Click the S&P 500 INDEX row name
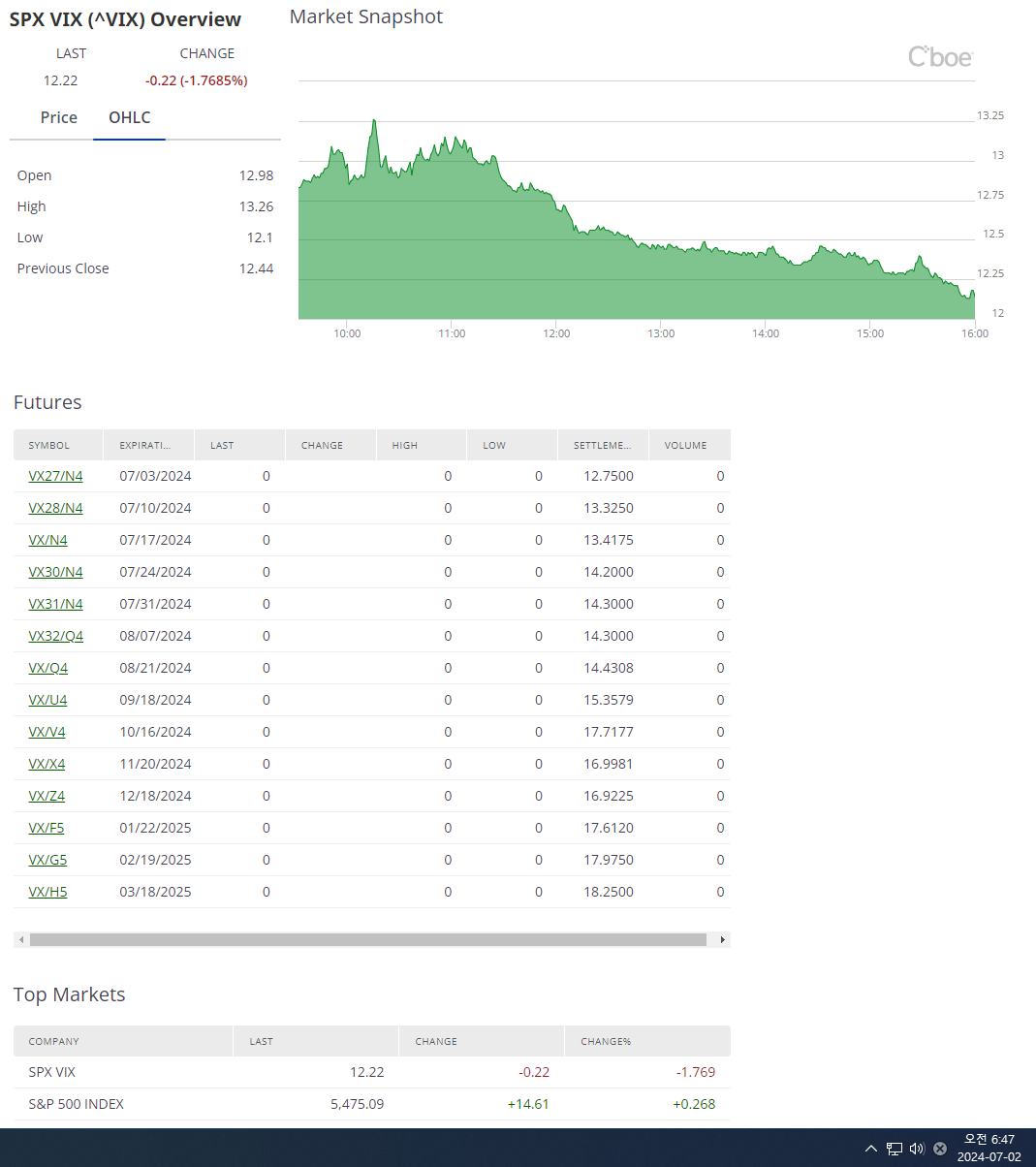Screen dimensions: 1036x1167 [77, 1104]
